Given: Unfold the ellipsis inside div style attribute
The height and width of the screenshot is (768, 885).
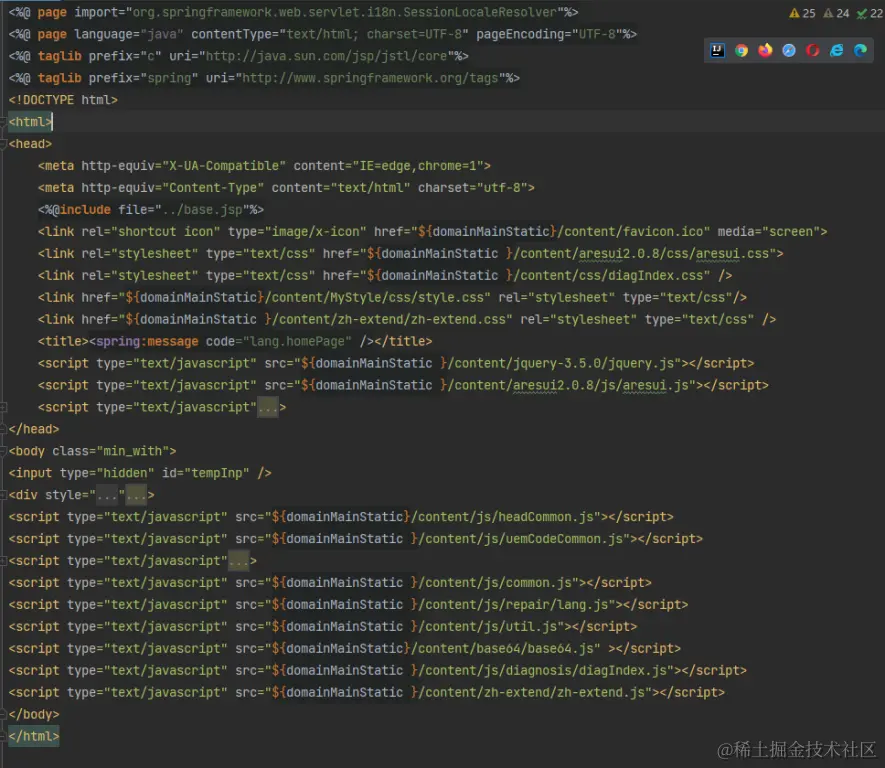Looking at the screenshot, I should pos(107,495).
